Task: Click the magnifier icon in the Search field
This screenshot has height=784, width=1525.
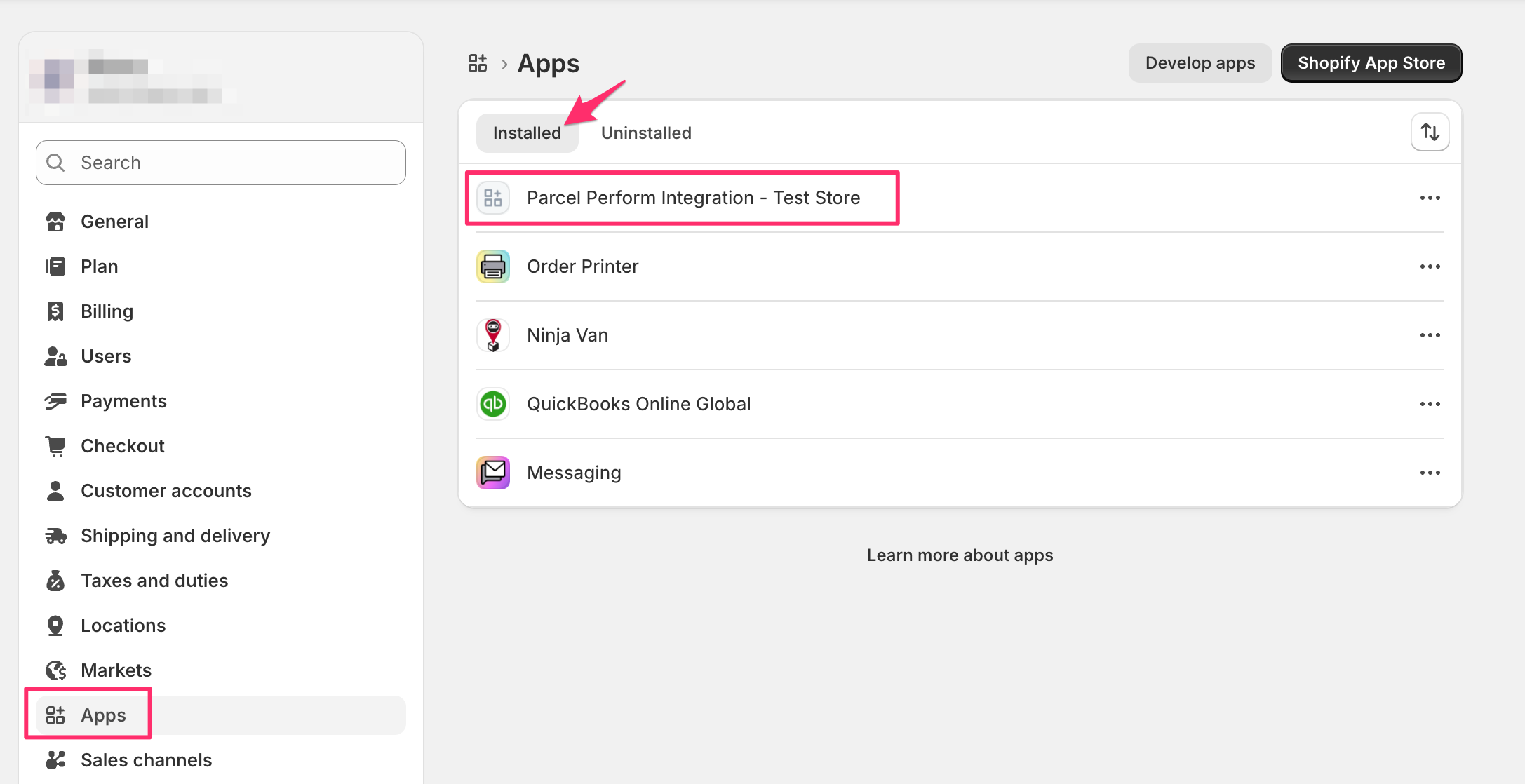Action: [x=55, y=163]
